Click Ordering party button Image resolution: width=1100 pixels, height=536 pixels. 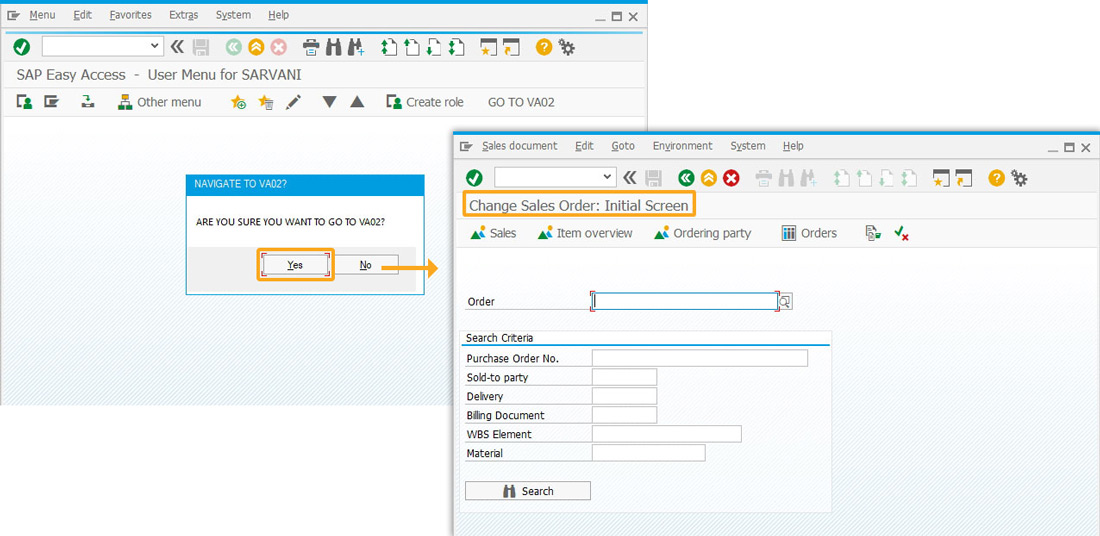pos(702,233)
